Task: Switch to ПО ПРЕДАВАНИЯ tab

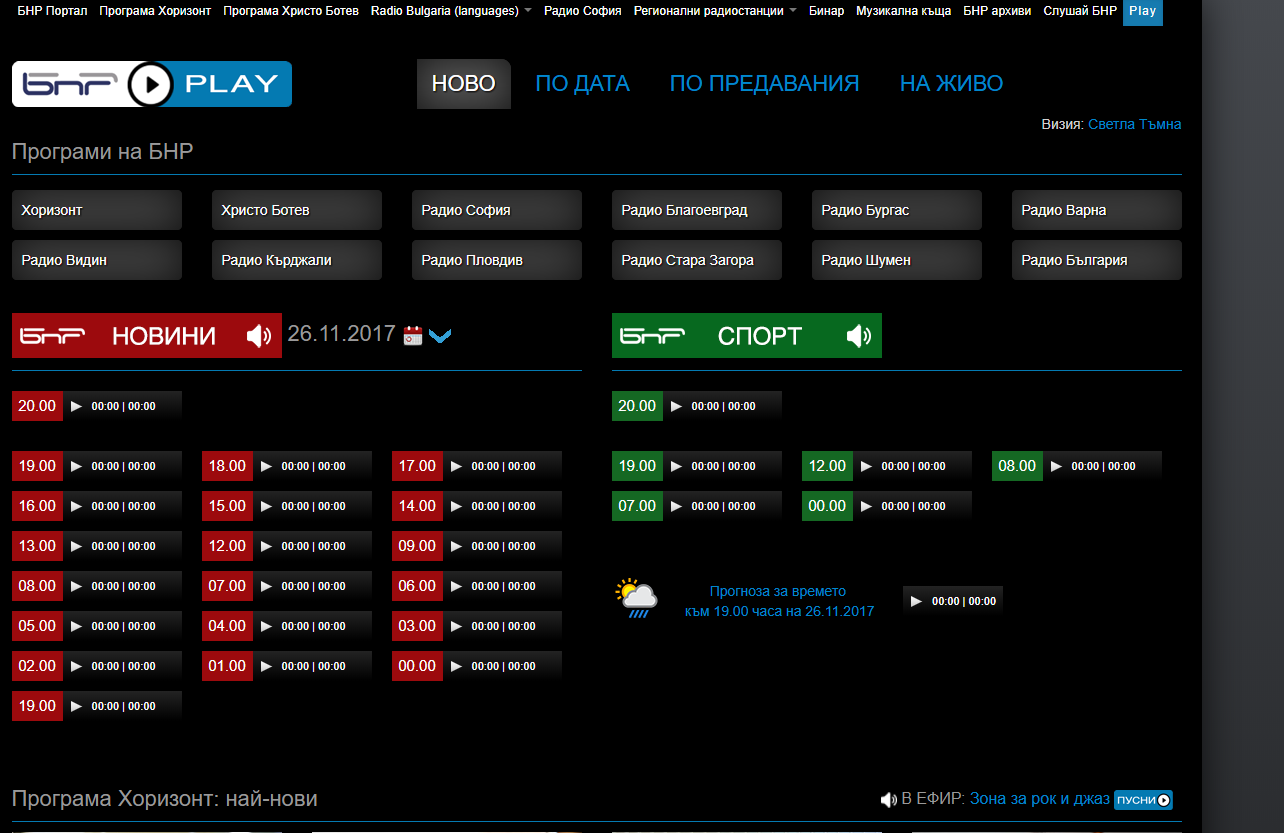Action: pos(765,84)
